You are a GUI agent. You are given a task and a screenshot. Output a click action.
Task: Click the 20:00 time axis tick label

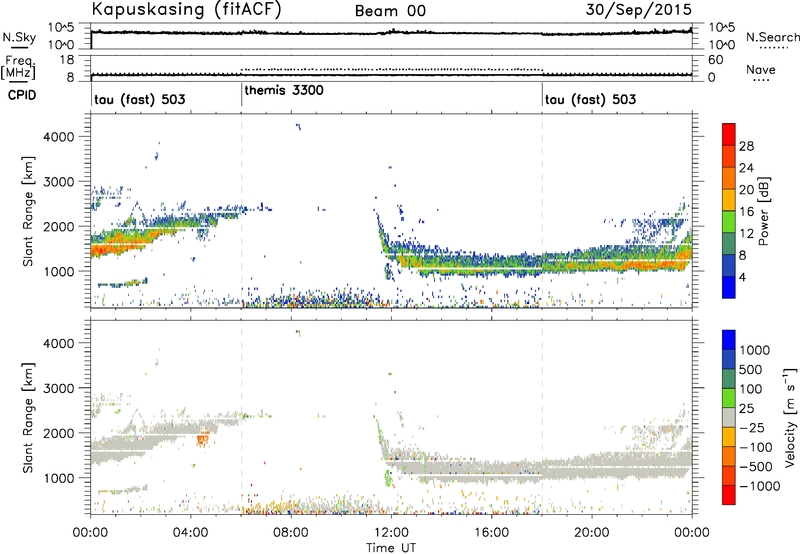click(591, 533)
